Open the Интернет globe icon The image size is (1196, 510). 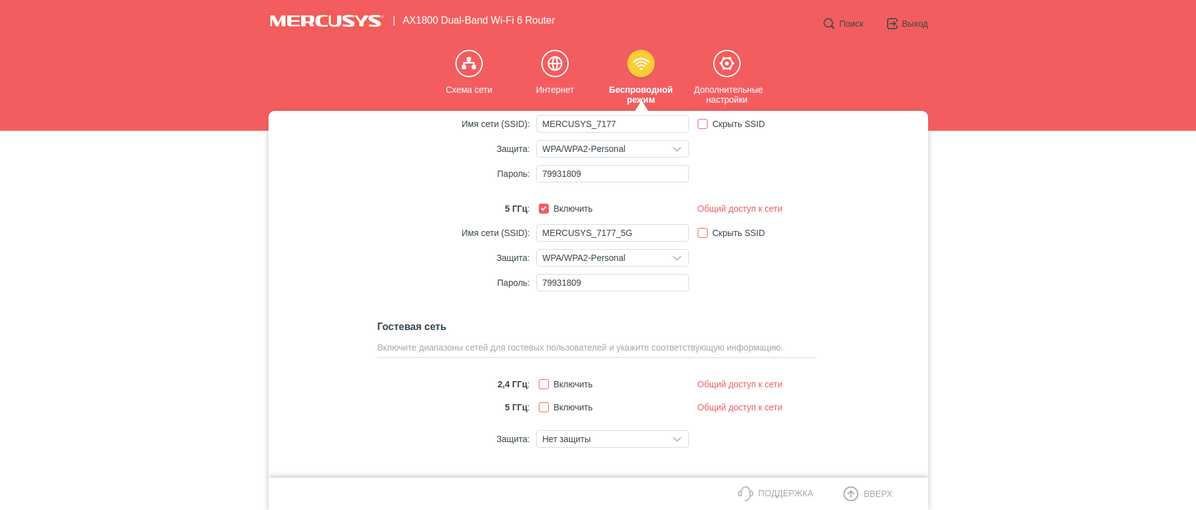point(554,64)
